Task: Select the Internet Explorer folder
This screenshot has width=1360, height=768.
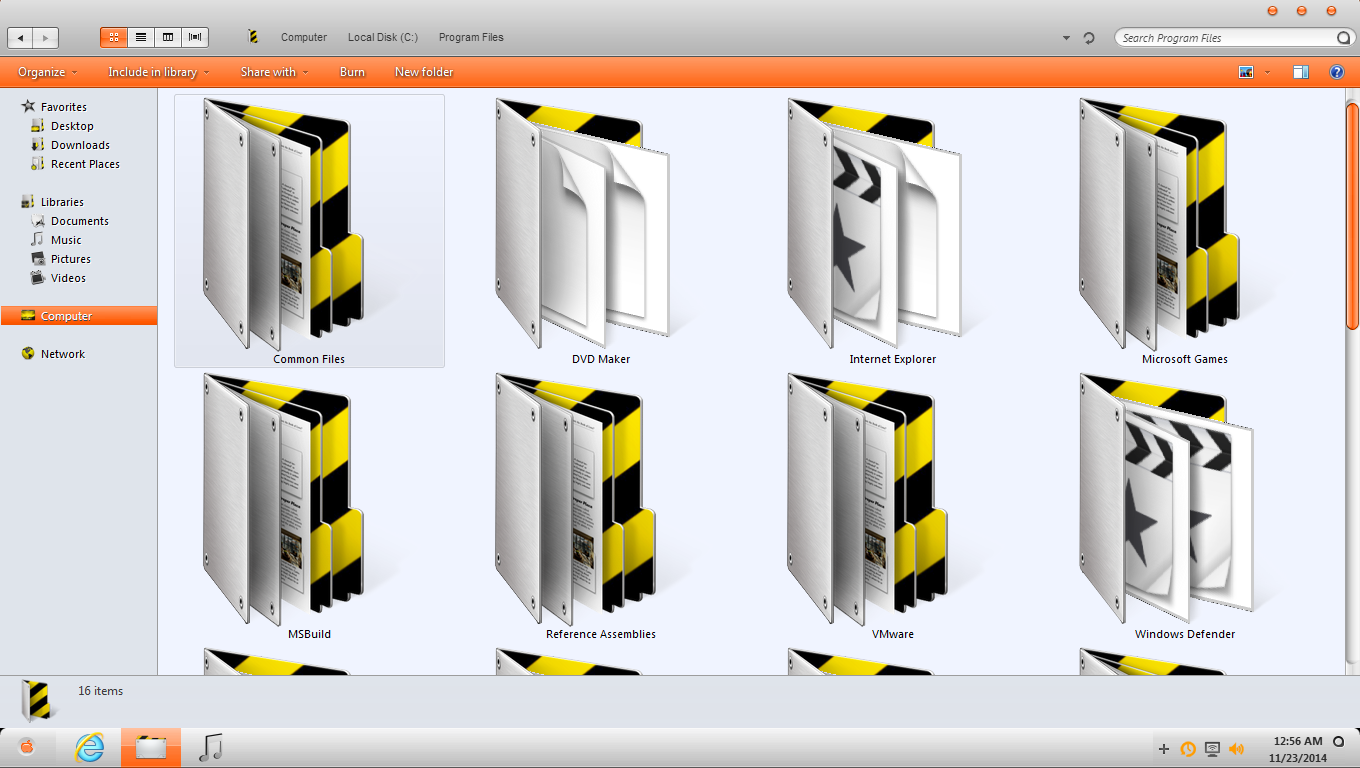Action: point(893,231)
